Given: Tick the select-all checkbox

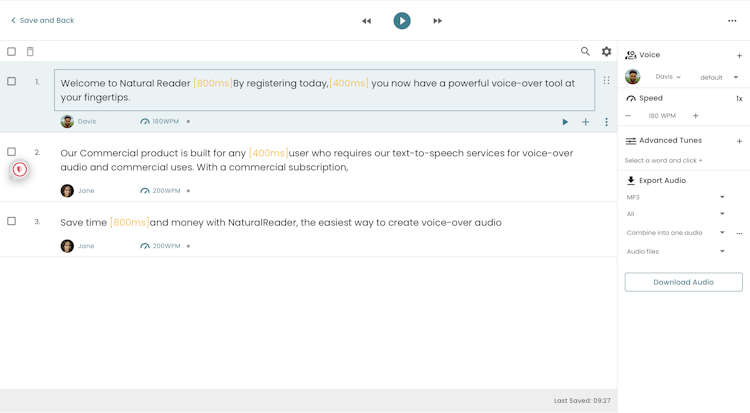Looking at the screenshot, I should coord(12,52).
